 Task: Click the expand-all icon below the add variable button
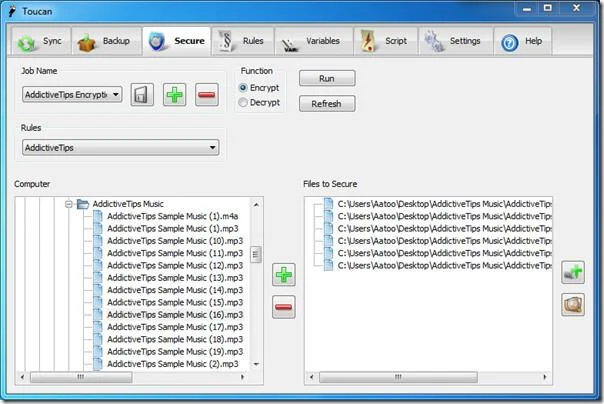coord(573,305)
